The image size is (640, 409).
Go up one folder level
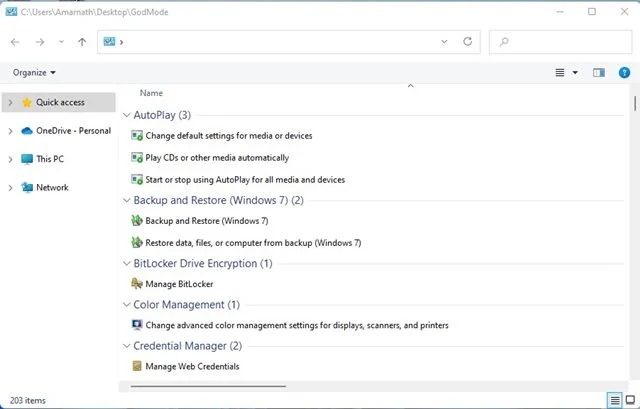coord(82,42)
